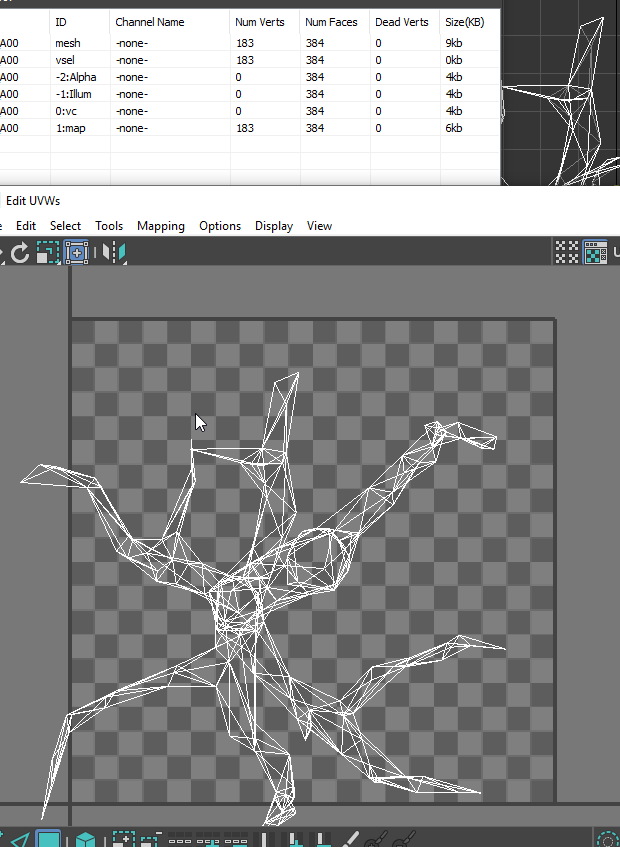620x847 pixels.
Task: Select the 1:map channel row
Action: tap(250, 128)
